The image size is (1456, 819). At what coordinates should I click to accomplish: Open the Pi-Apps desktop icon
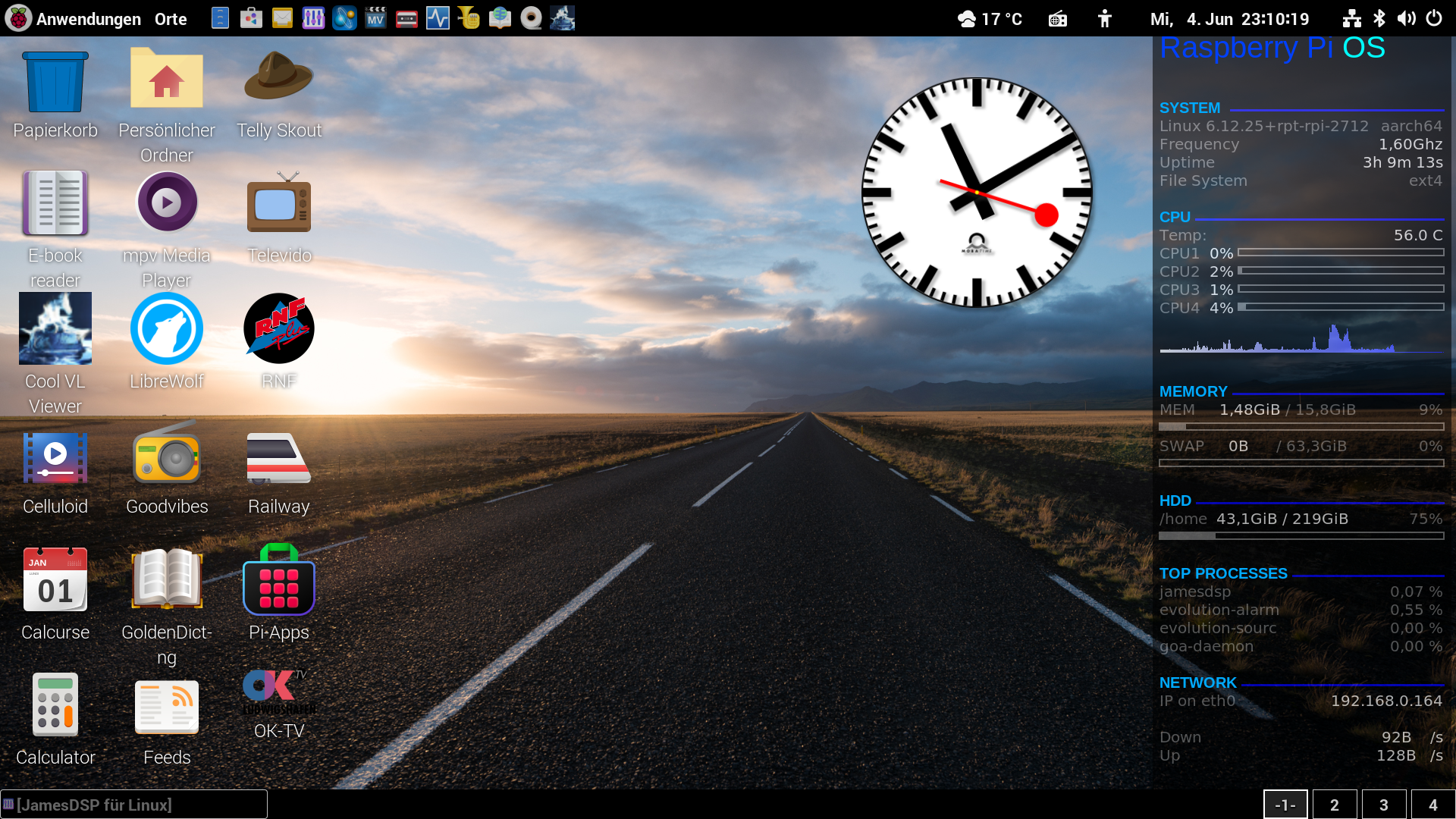click(278, 582)
